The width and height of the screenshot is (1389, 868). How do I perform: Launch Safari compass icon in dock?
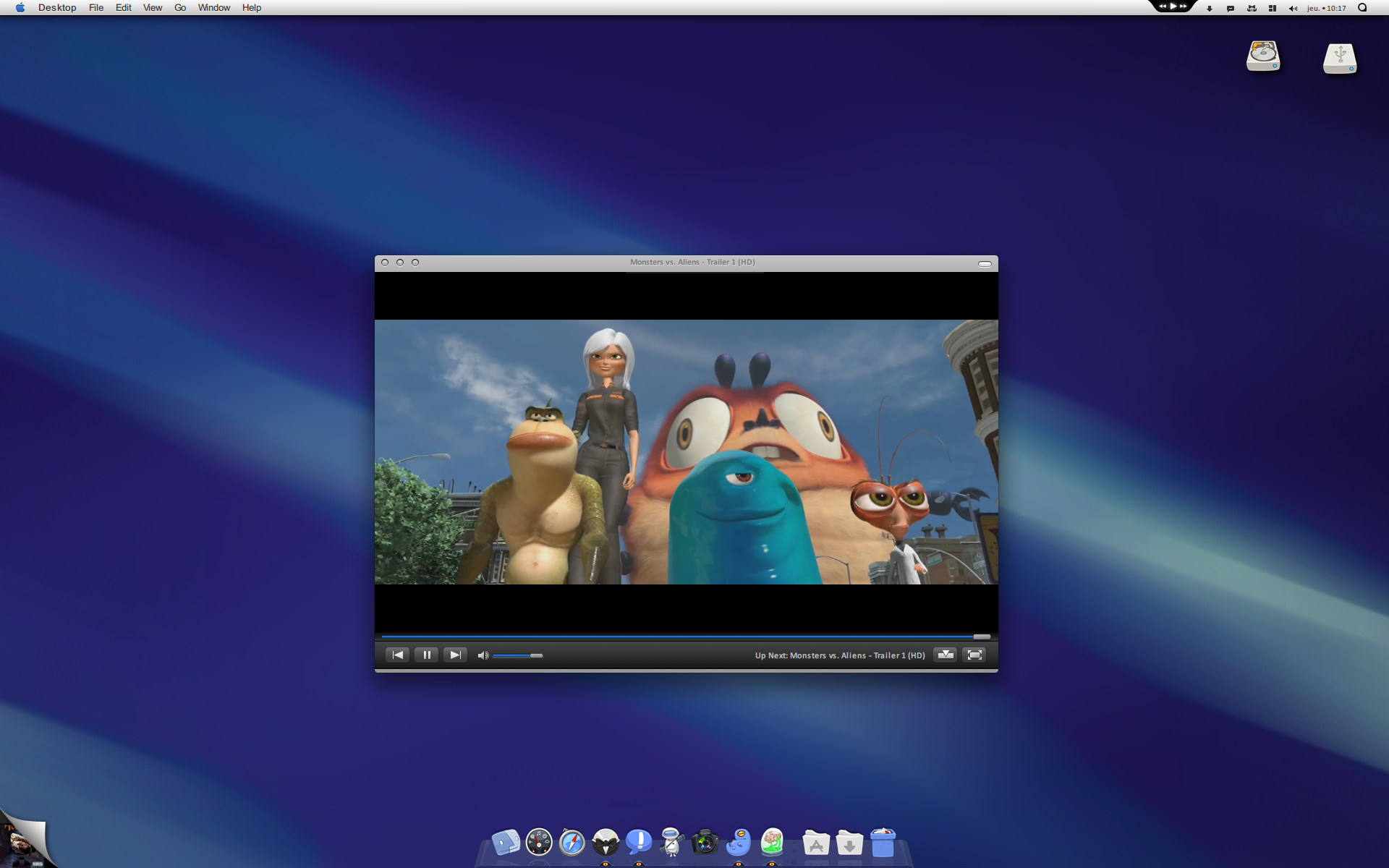click(572, 842)
